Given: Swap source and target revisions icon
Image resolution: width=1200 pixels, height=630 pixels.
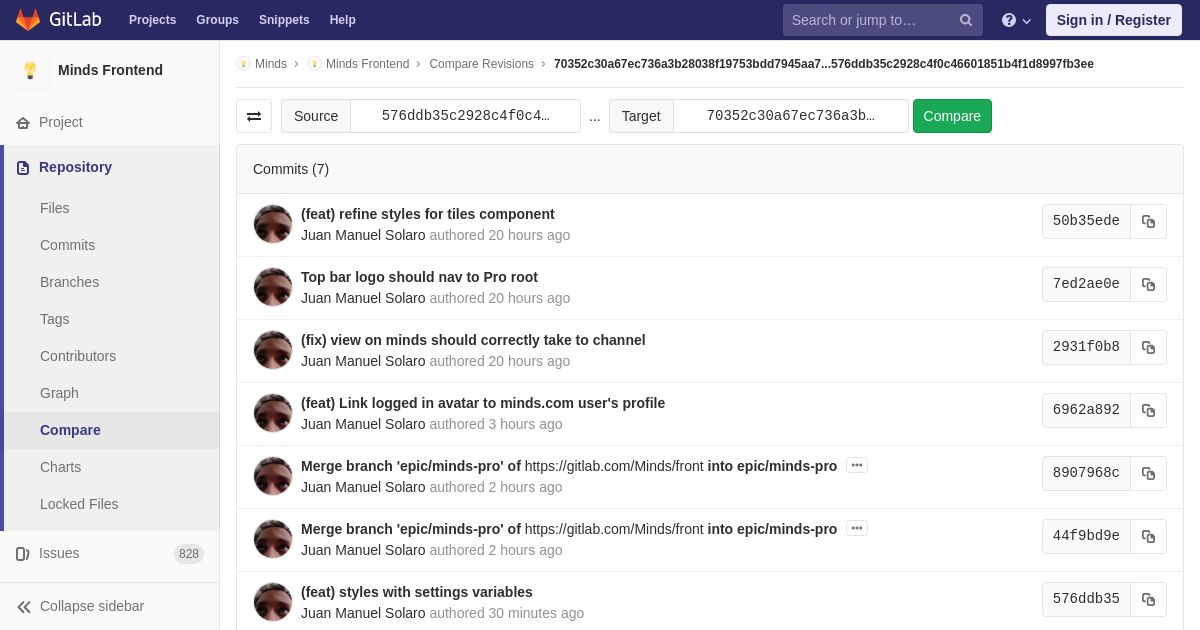Looking at the screenshot, I should point(254,116).
